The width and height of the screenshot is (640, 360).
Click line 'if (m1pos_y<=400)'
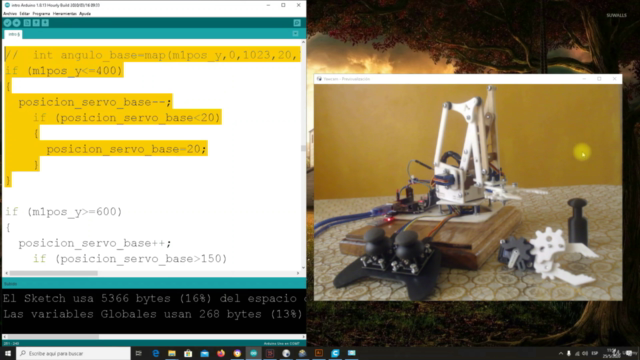point(64,71)
